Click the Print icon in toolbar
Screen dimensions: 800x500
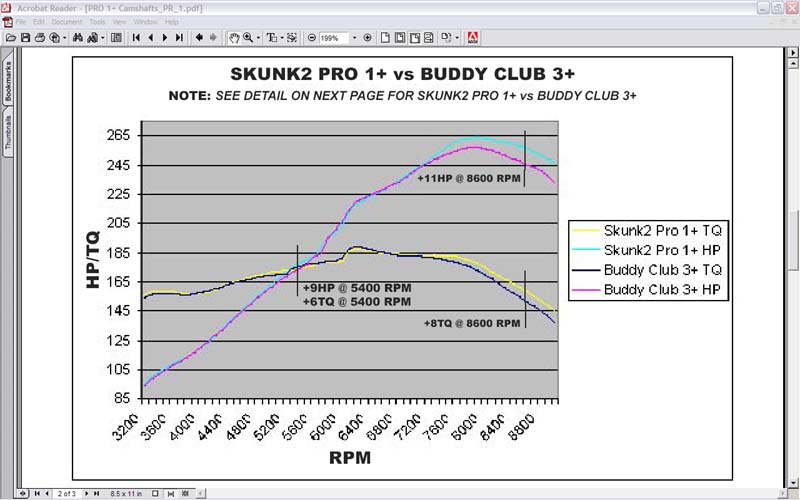[x=40, y=38]
